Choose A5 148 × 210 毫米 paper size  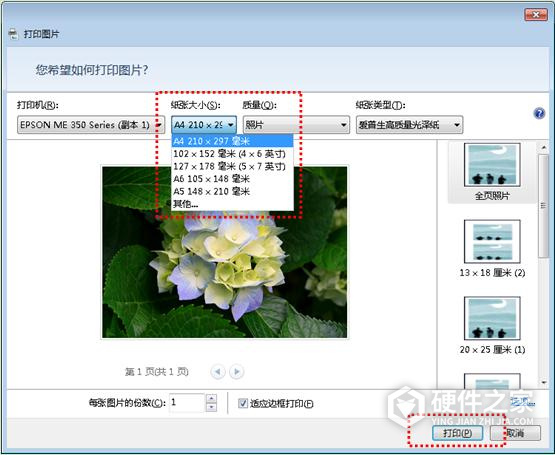tap(232, 192)
